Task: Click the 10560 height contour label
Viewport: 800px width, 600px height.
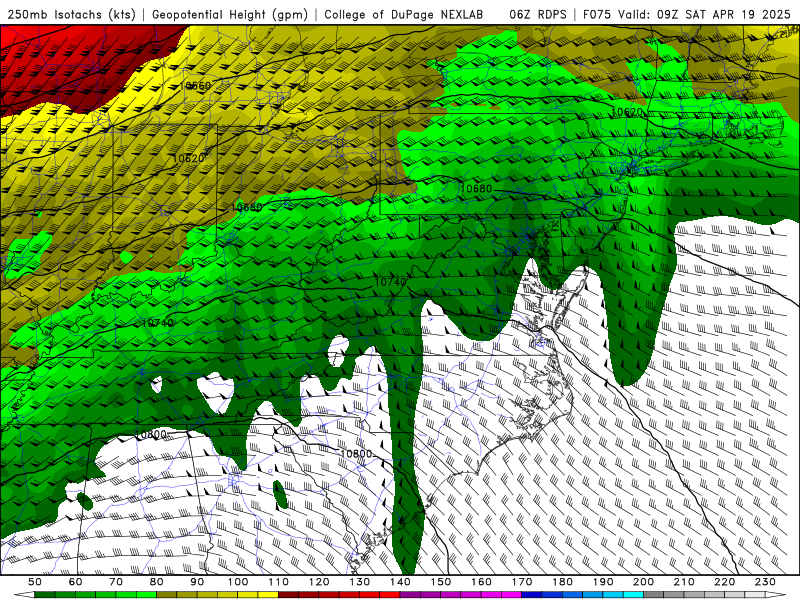Action: (195, 86)
